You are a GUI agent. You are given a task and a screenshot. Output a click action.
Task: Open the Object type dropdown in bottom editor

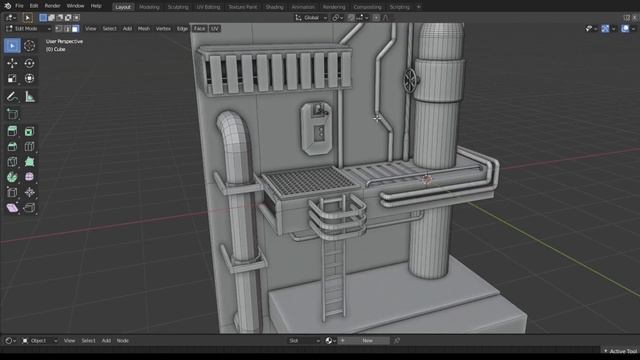point(40,340)
